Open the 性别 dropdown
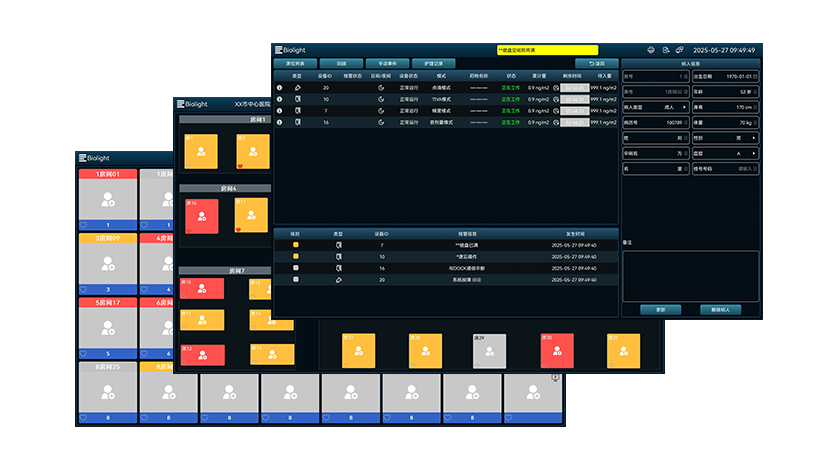 754,138
